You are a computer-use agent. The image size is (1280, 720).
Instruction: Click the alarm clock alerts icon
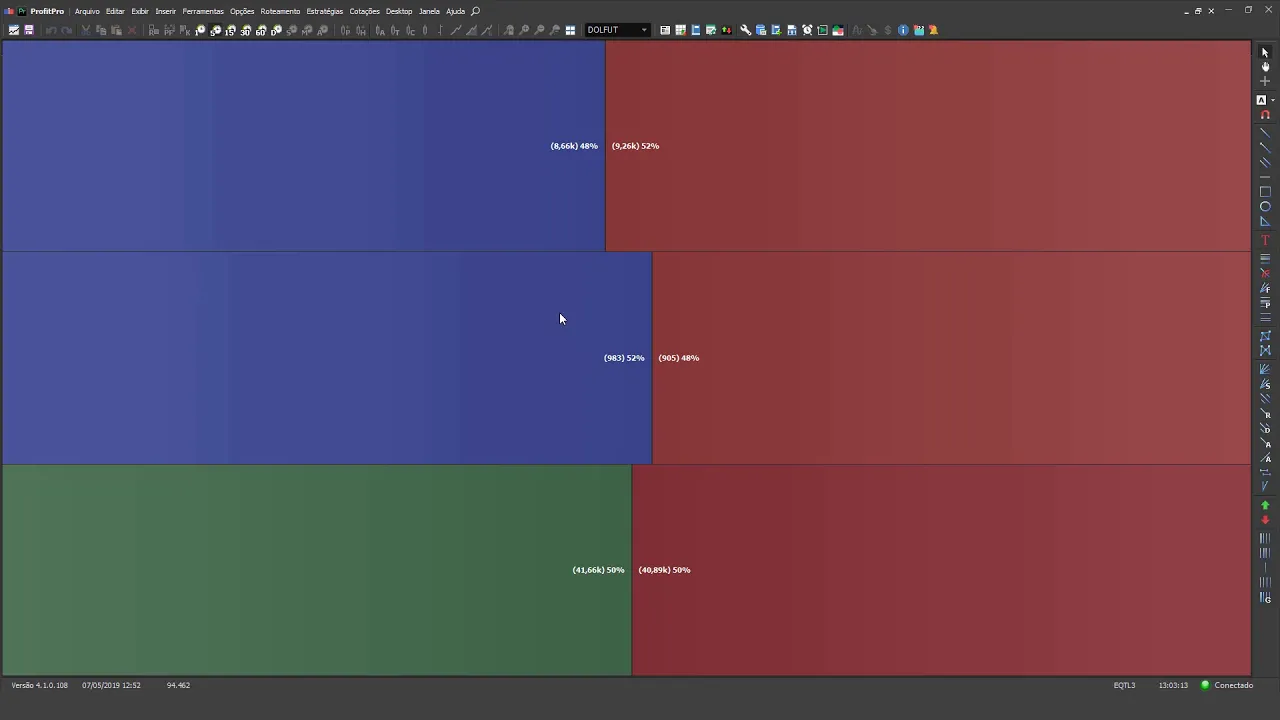point(807,30)
